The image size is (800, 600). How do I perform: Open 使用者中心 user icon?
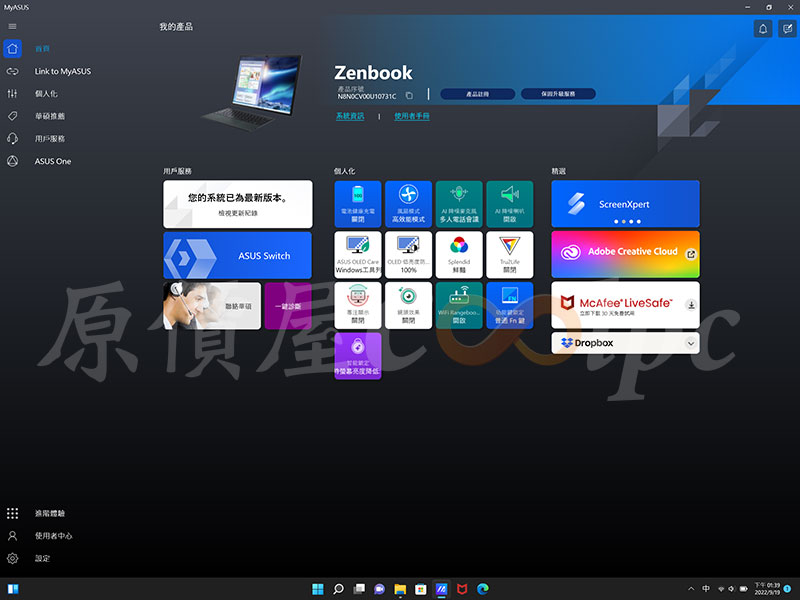(12, 536)
